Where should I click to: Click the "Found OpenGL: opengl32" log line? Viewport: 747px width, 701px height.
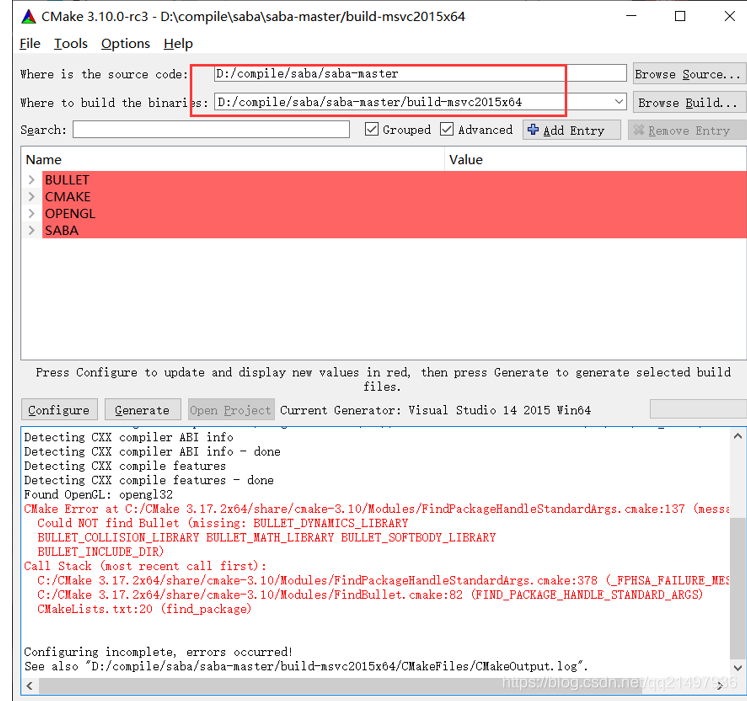(99, 494)
